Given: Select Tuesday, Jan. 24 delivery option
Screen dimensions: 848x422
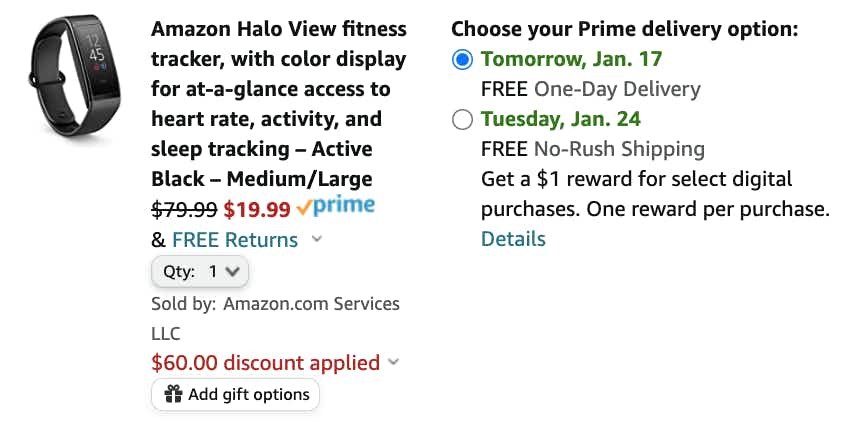Looking at the screenshot, I should (462, 119).
